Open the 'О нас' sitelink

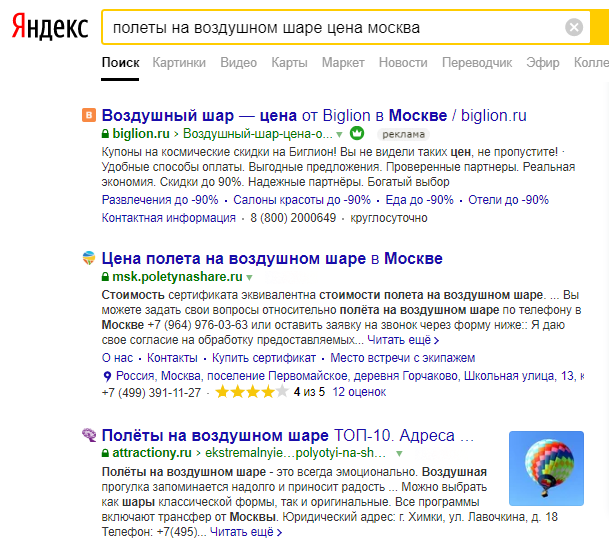[117, 358]
